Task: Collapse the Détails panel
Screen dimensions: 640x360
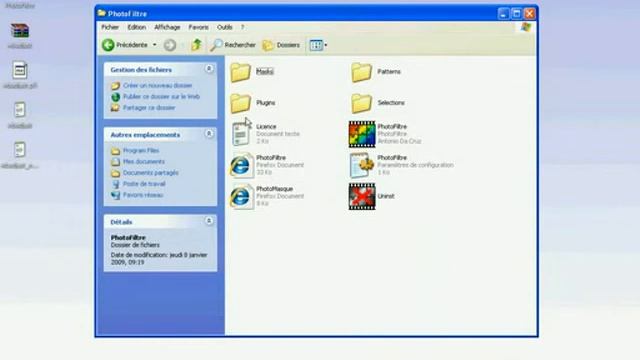Action: 209,221
